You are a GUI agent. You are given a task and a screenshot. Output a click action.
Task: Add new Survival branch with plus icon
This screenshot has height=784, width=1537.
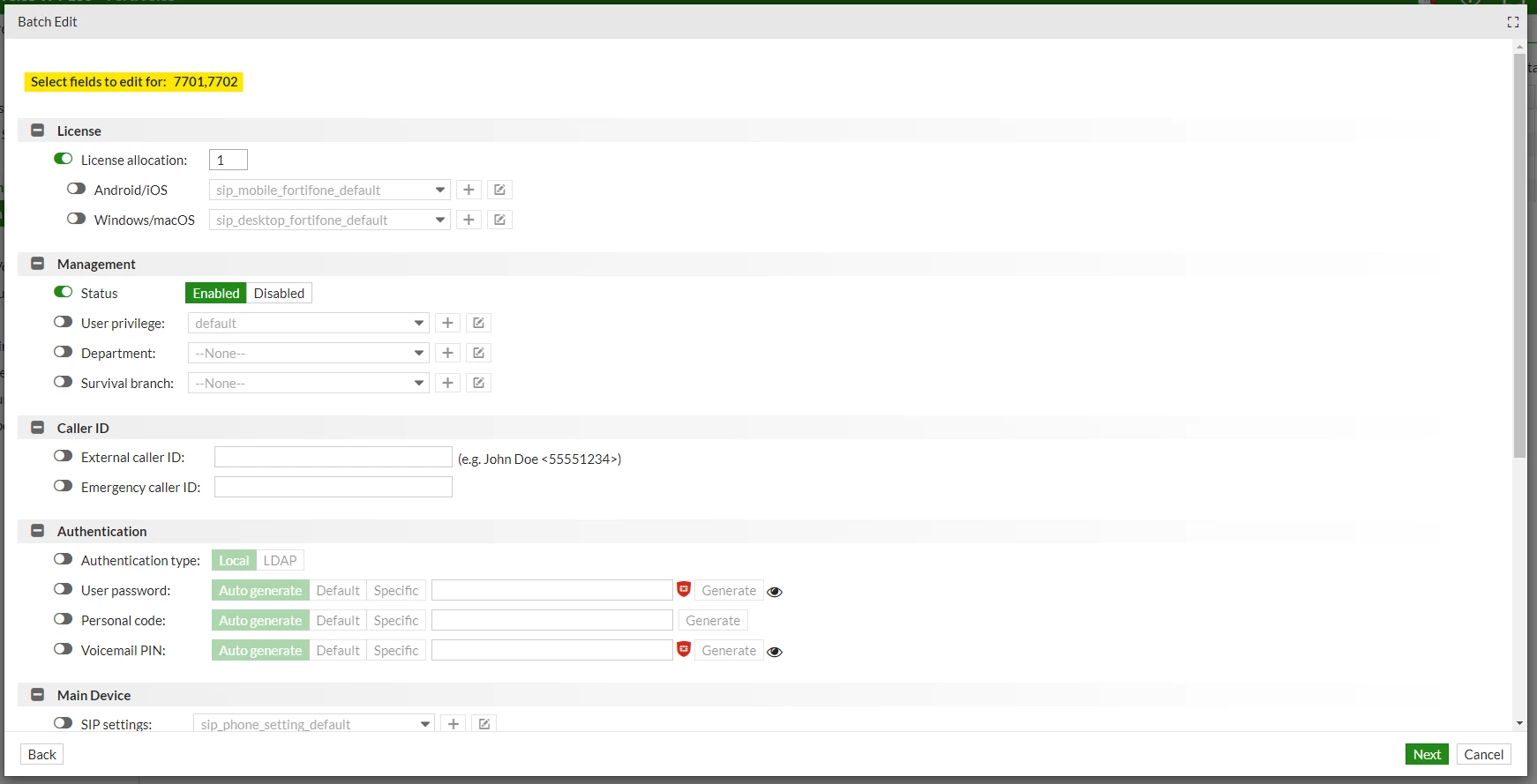(447, 383)
